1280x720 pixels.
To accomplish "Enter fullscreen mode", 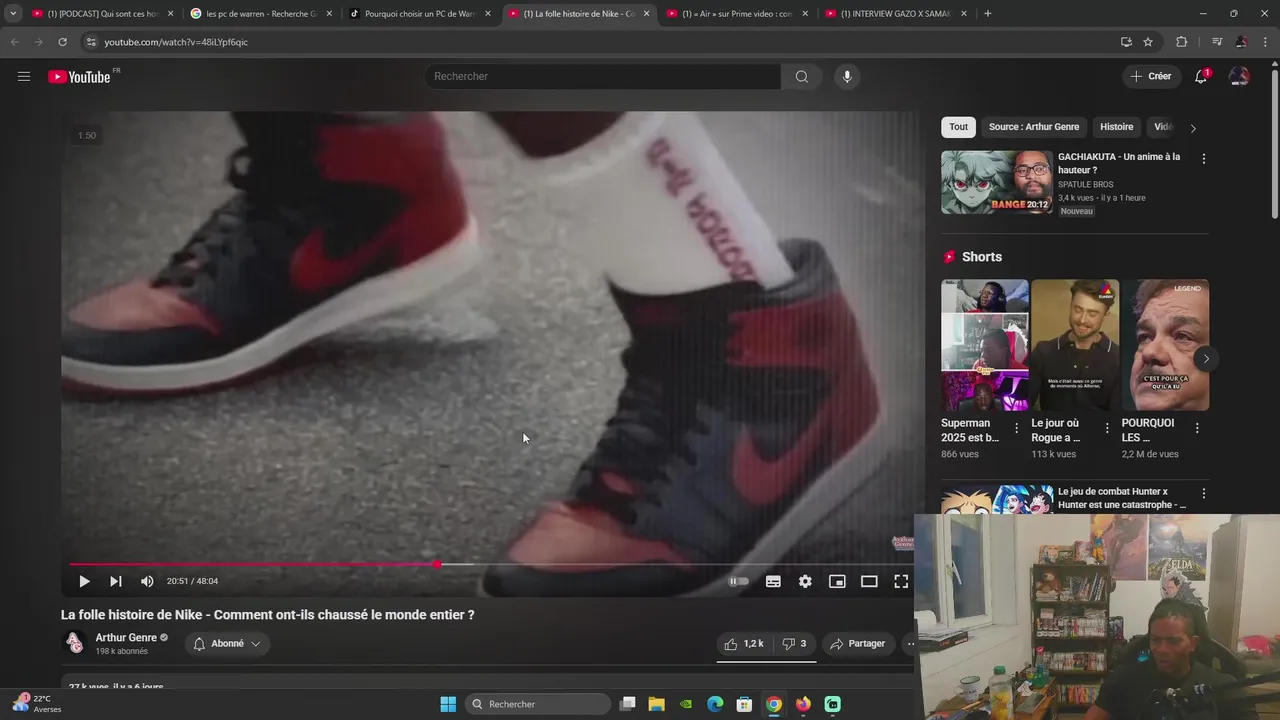I will tap(901, 581).
